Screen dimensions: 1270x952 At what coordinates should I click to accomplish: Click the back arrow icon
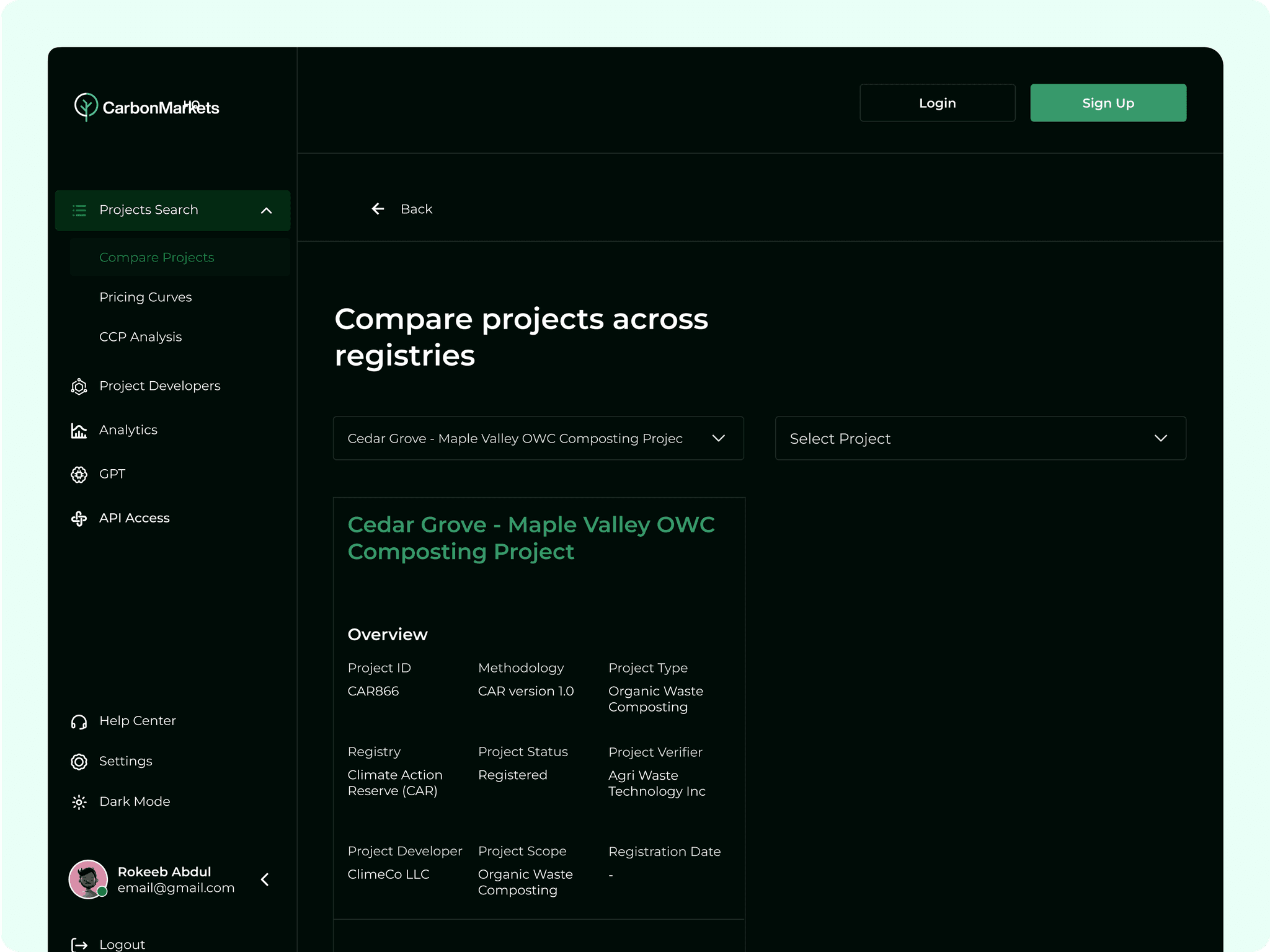378,209
